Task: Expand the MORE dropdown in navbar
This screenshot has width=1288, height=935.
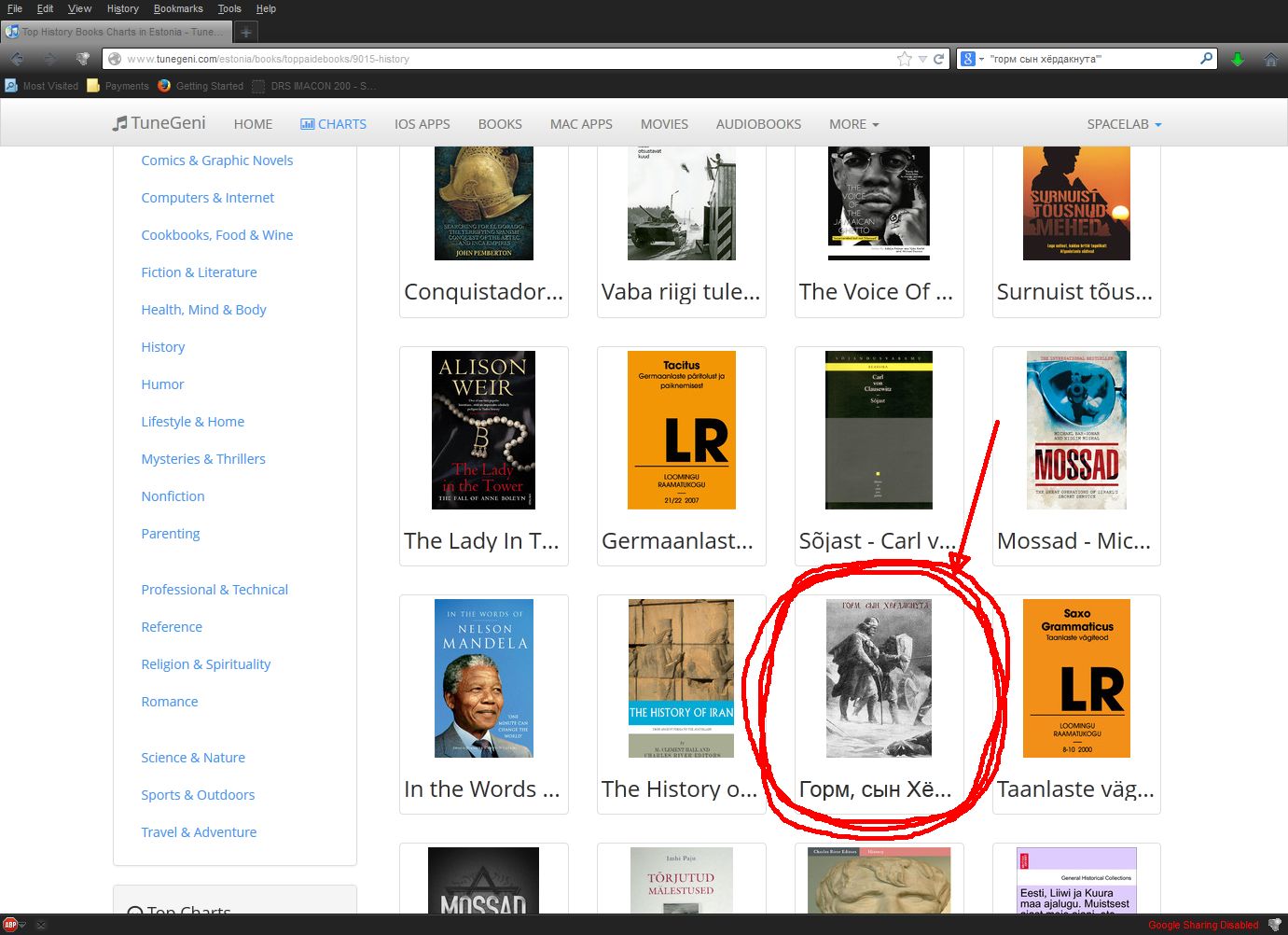Action: (853, 124)
